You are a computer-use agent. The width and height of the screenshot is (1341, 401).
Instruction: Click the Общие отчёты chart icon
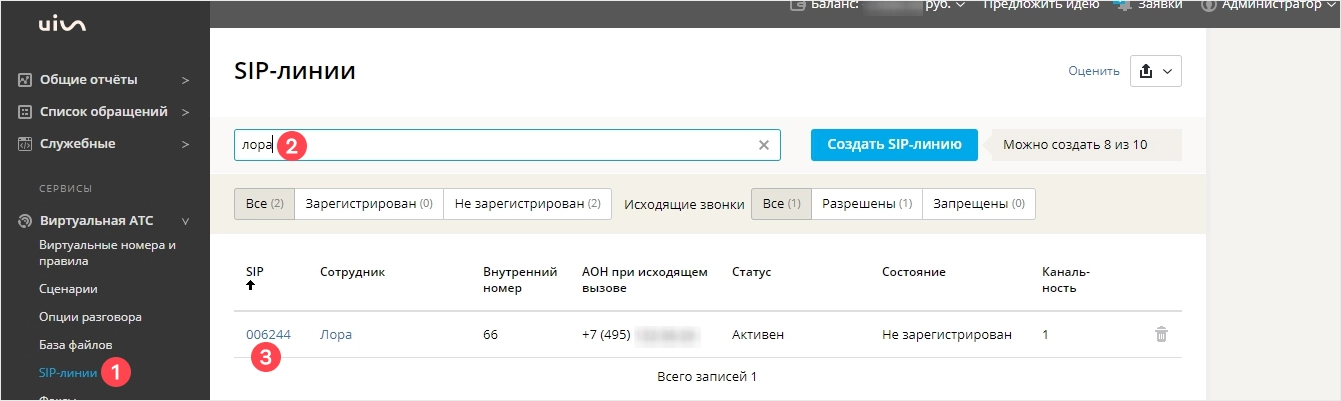coord(26,80)
